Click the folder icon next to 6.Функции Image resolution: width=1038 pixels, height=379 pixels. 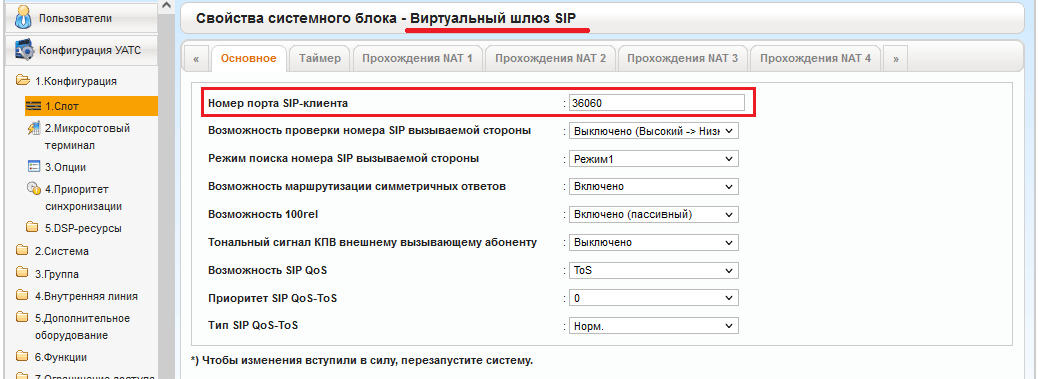pos(23,357)
